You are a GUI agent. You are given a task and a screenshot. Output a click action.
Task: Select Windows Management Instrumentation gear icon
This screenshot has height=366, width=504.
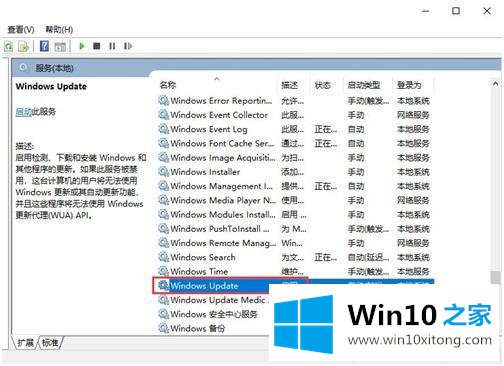coord(163,186)
